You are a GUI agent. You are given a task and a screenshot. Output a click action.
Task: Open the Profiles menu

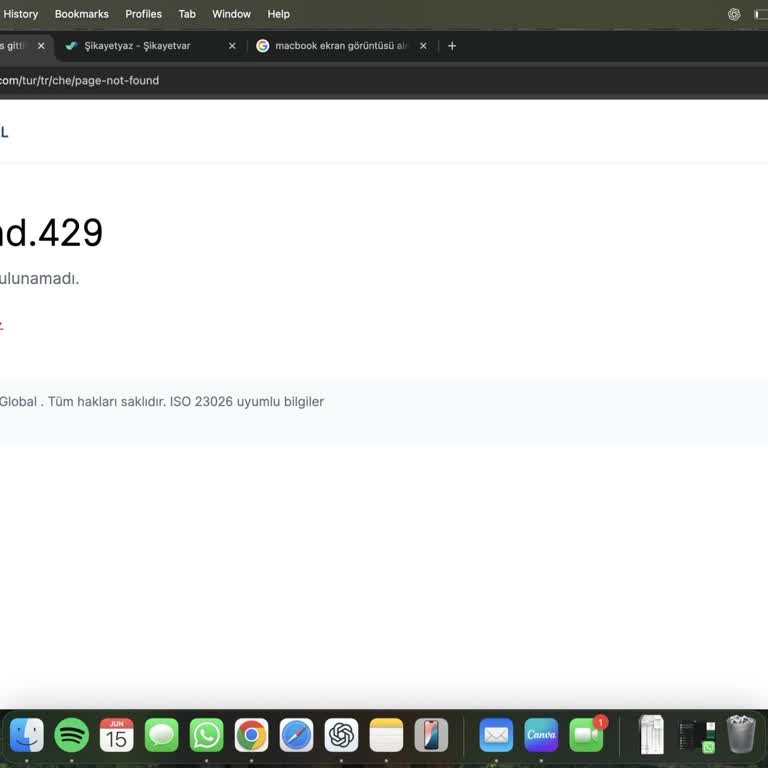coord(144,14)
